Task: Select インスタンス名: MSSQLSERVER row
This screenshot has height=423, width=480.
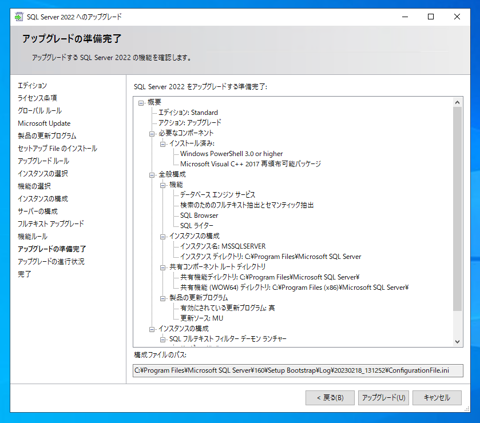Action: pyautogui.click(x=223, y=246)
